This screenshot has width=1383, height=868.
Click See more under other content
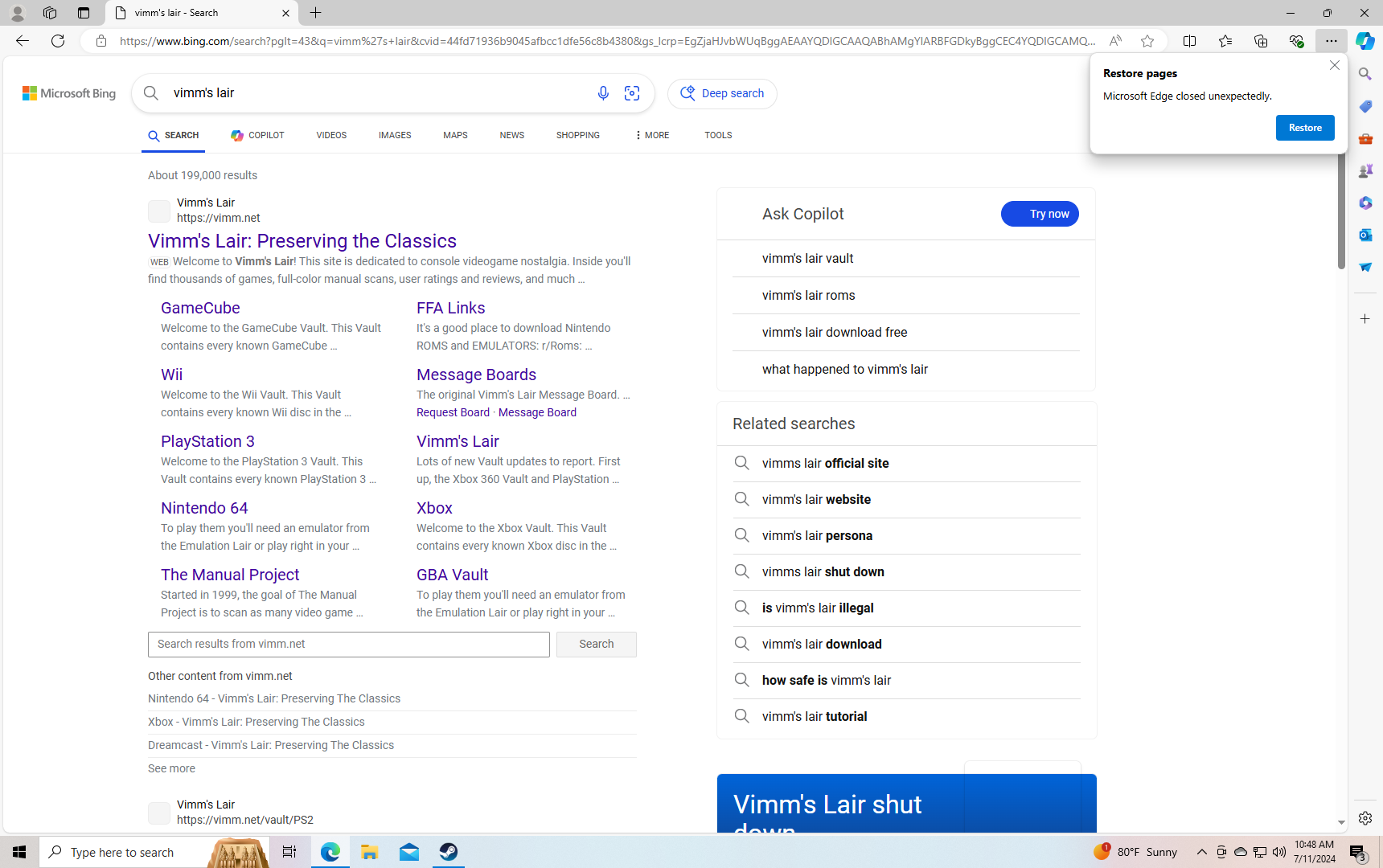point(171,768)
